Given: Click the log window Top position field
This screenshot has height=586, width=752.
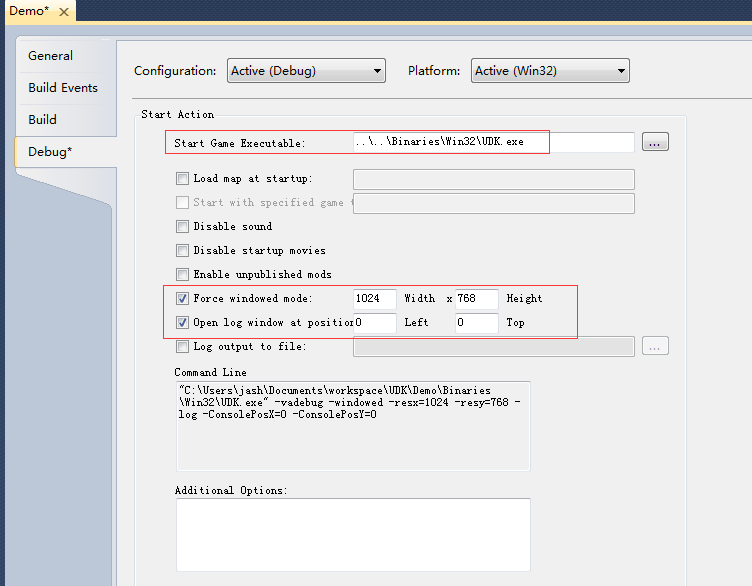Looking at the screenshot, I should pyautogui.click(x=477, y=323).
